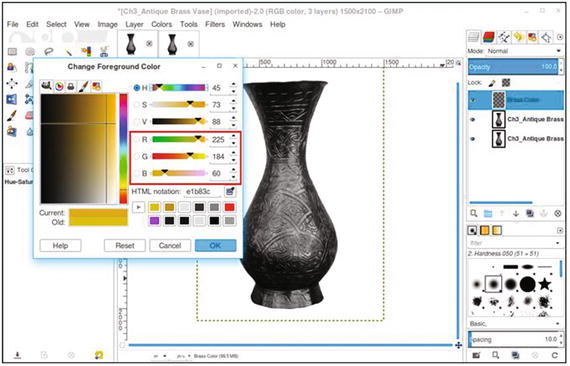Toggle the Lock alpha channel checkerboard icon
Viewport: 570px width, 366px height.
coord(506,83)
